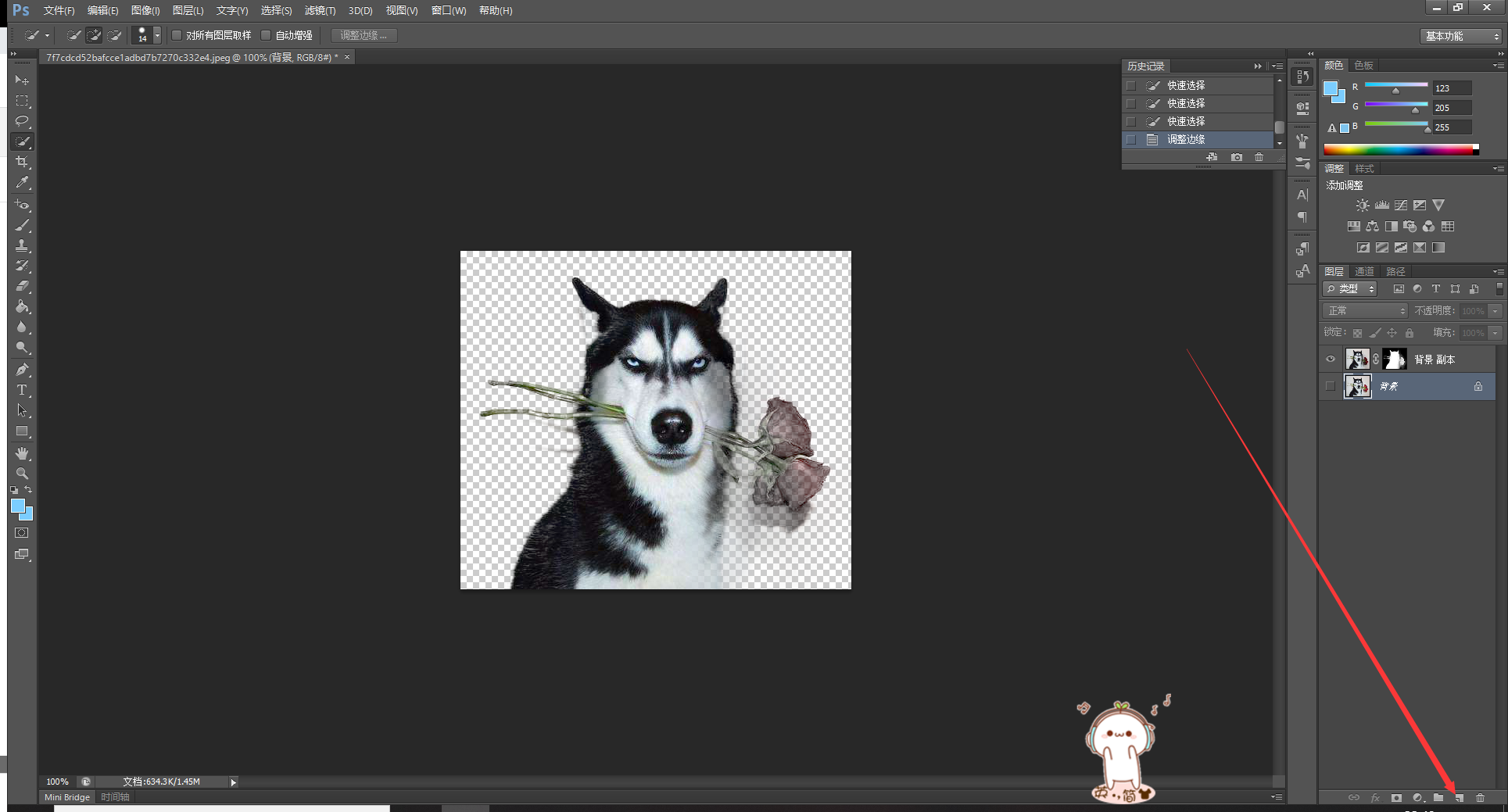This screenshot has height=812, width=1508.
Task: Open the 文件(F) menu
Action: tap(59, 10)
